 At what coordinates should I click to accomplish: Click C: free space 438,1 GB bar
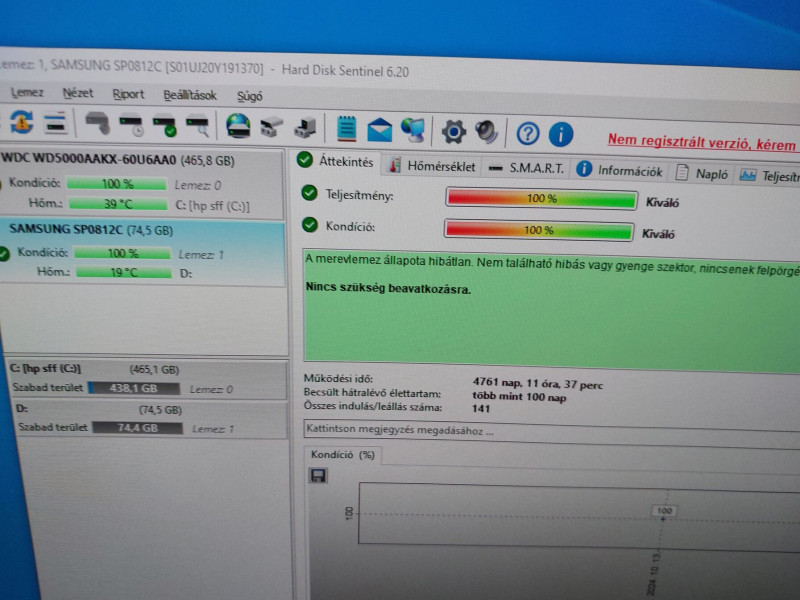point(134,388)
